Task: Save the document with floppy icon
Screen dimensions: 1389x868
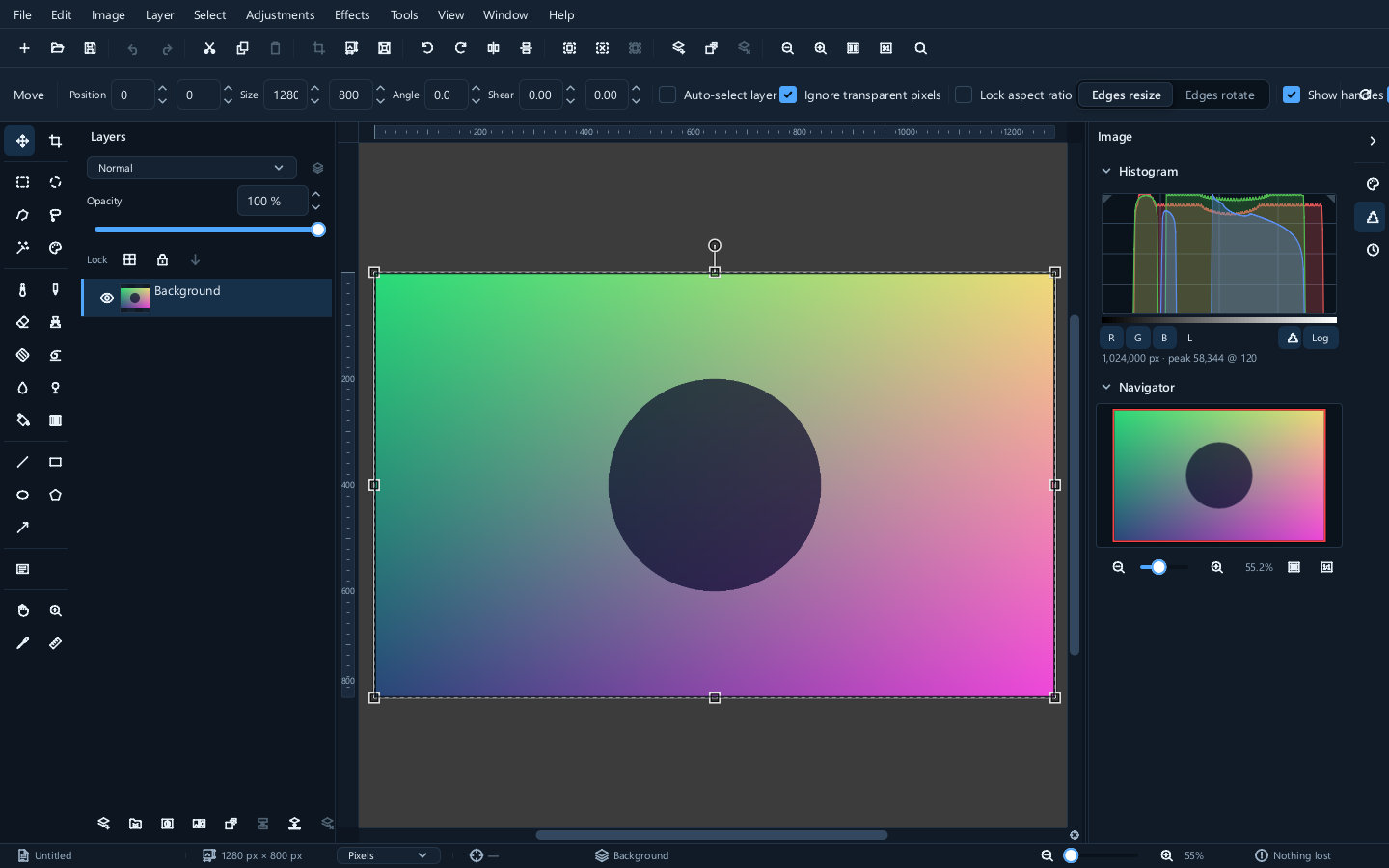Action: [x=90, y=48]
